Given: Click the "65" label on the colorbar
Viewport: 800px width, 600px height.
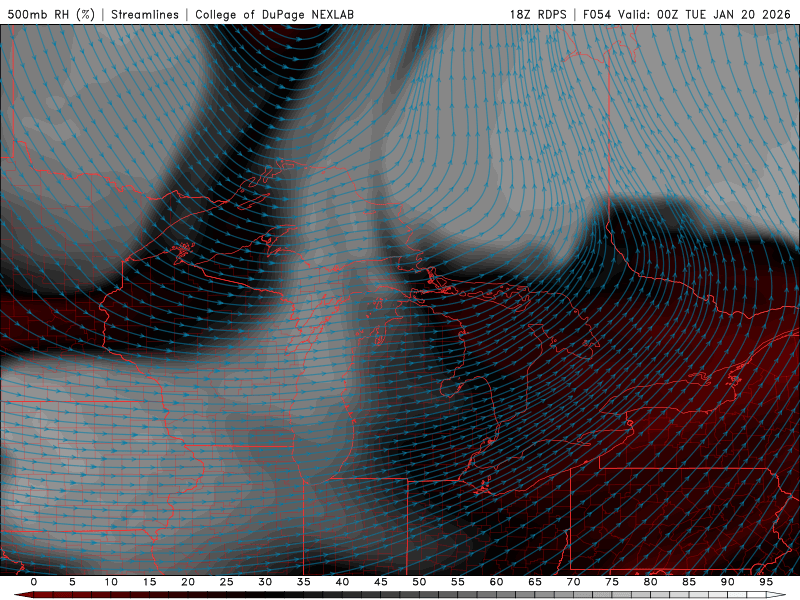Looking at the screenshot, I should tap(535, 582).
